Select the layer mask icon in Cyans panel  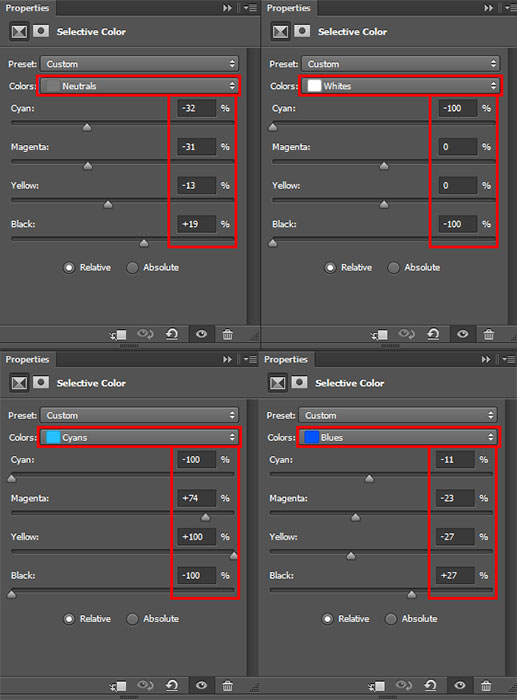pos(41,383)
